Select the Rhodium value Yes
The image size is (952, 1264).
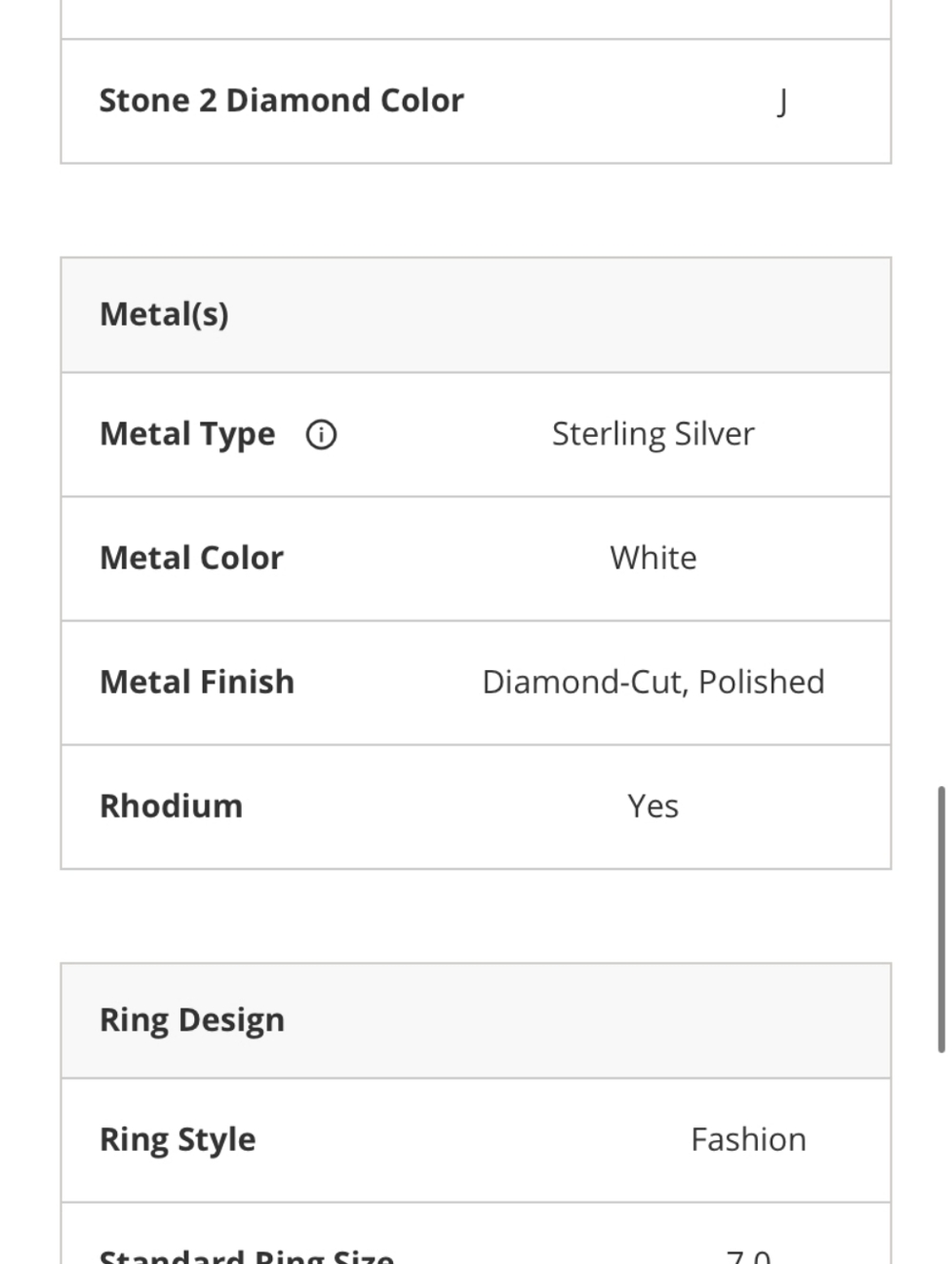(653, 806)
